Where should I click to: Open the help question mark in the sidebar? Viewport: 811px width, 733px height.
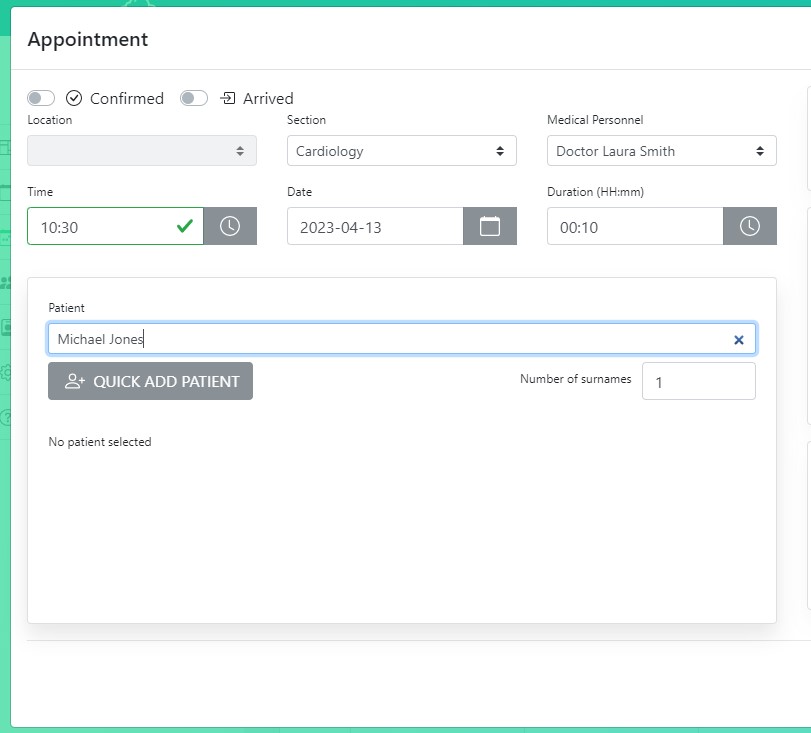pos(5,418)
